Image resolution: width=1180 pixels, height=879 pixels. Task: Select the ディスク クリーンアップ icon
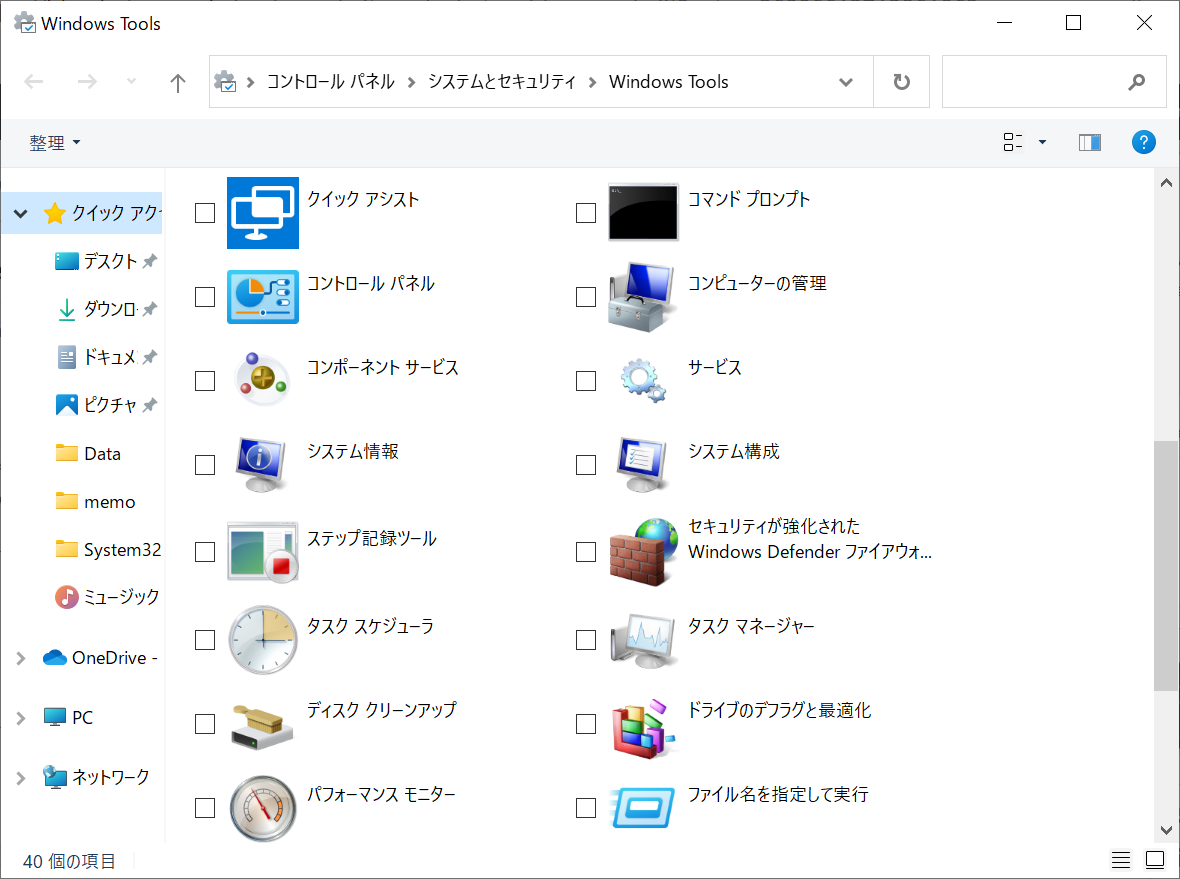[262, 726]
